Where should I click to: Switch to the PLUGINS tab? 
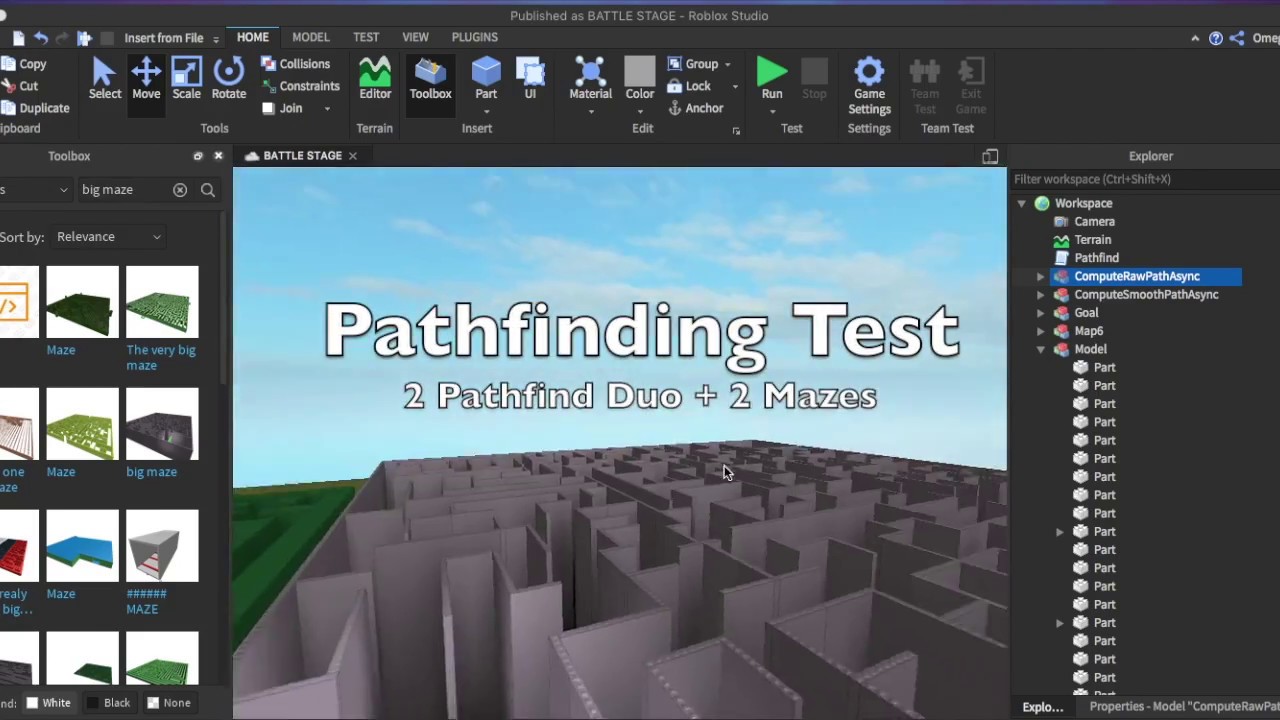point(474,37)
